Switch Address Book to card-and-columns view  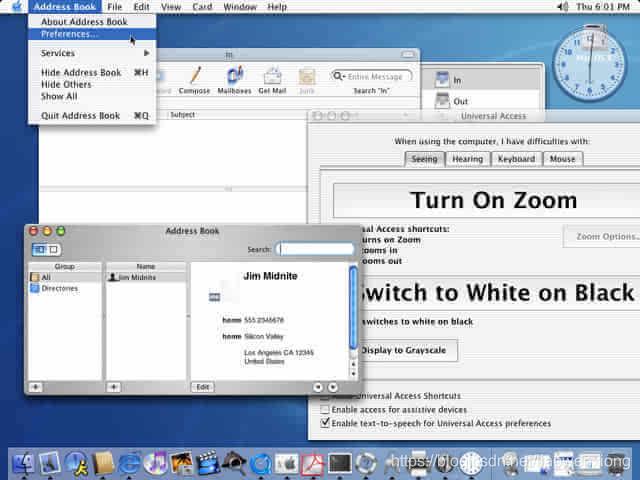click(x=40, y=249)
